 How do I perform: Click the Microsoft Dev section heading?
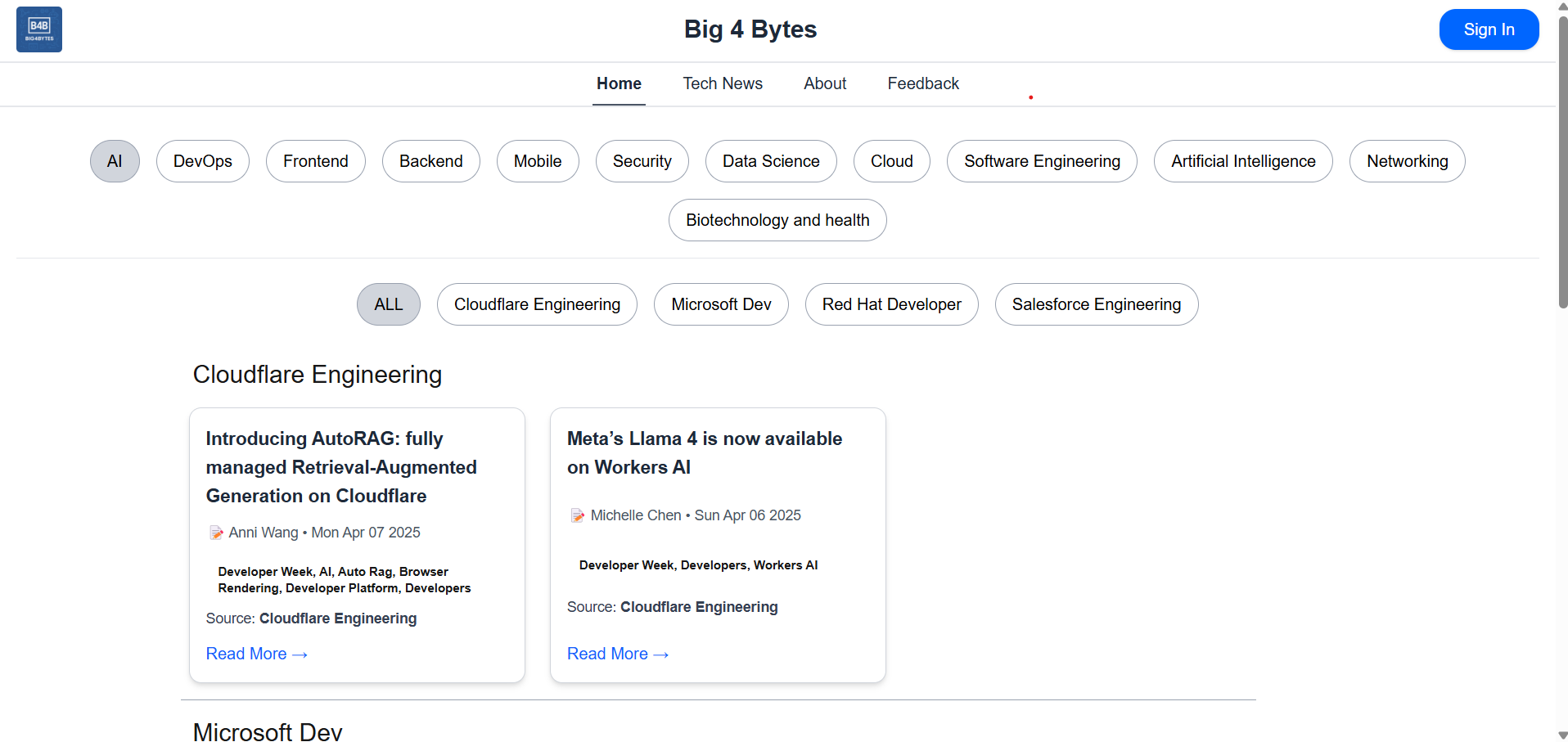(268, 731)
